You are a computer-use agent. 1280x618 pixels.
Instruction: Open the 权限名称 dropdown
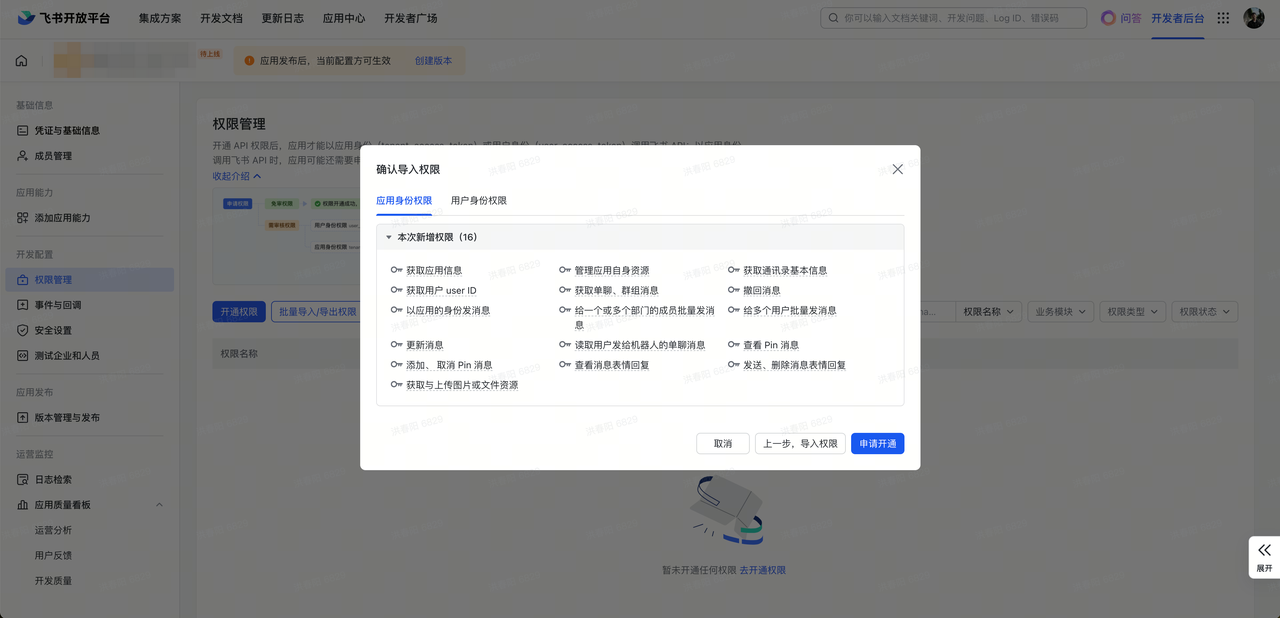[x=990, y=312]
